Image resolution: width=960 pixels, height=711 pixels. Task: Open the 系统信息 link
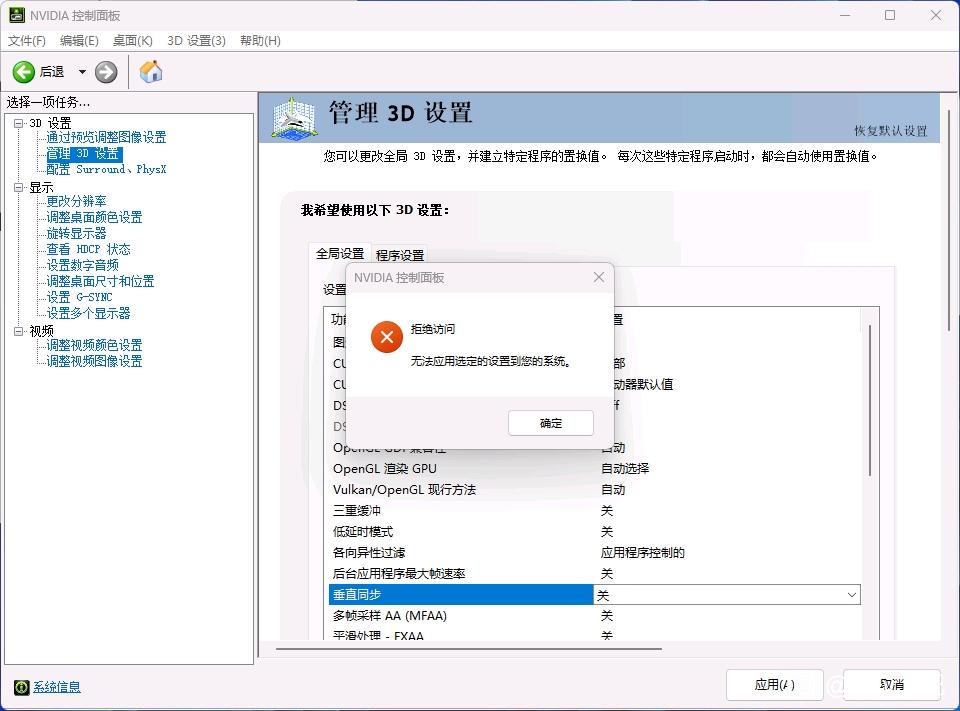[x=57, y=687]
